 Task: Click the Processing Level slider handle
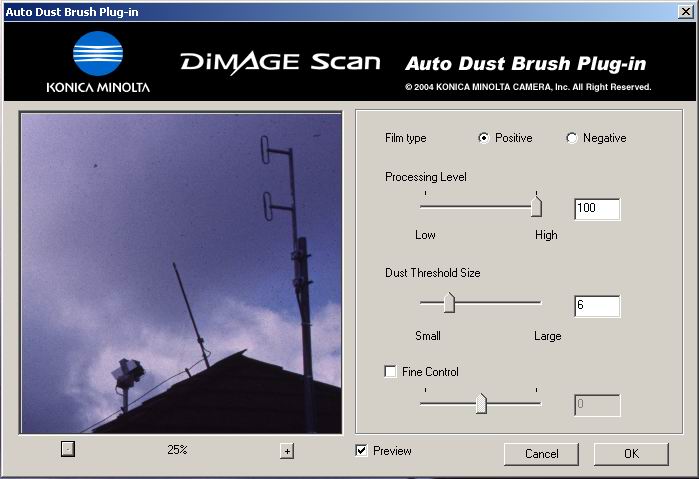pyautogui.click(x=536, y=206)
